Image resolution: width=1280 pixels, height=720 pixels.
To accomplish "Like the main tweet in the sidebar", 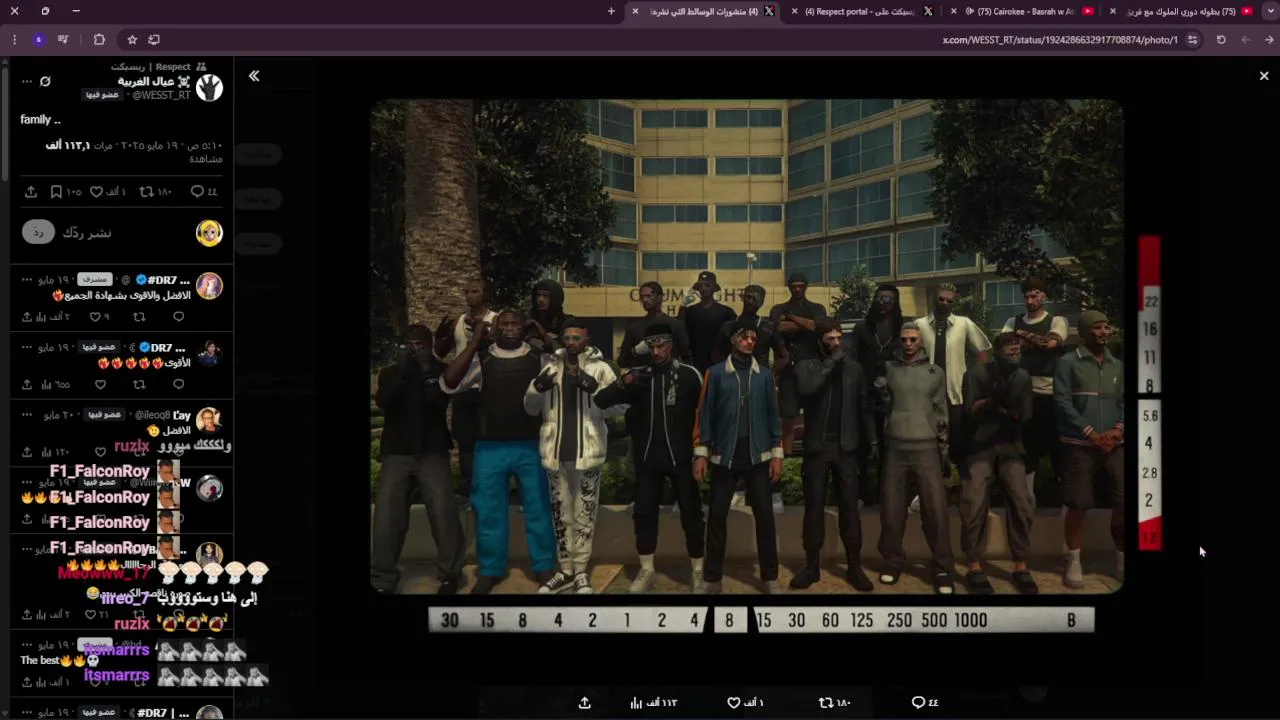I will coord(108,192).
